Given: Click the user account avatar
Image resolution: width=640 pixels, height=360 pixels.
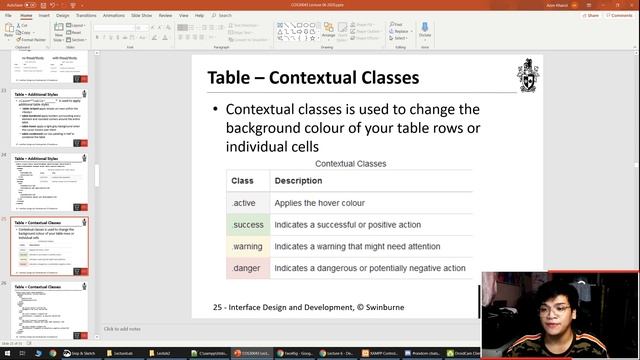Looking at the screenshot, I should (575, 5).
